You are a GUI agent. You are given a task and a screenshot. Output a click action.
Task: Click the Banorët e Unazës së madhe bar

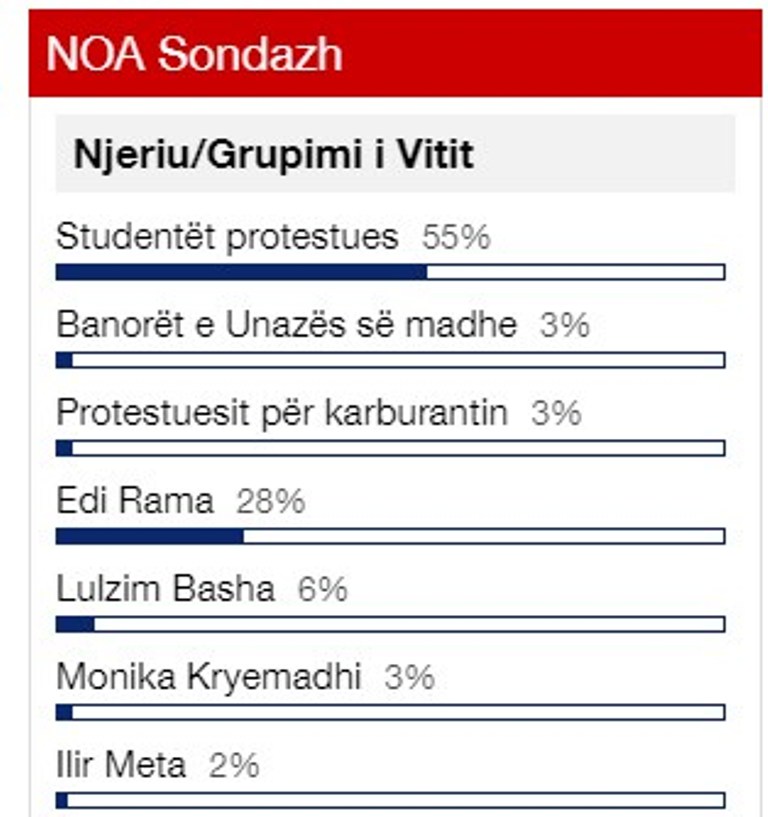pyautogui.click(x=390, y=360)
